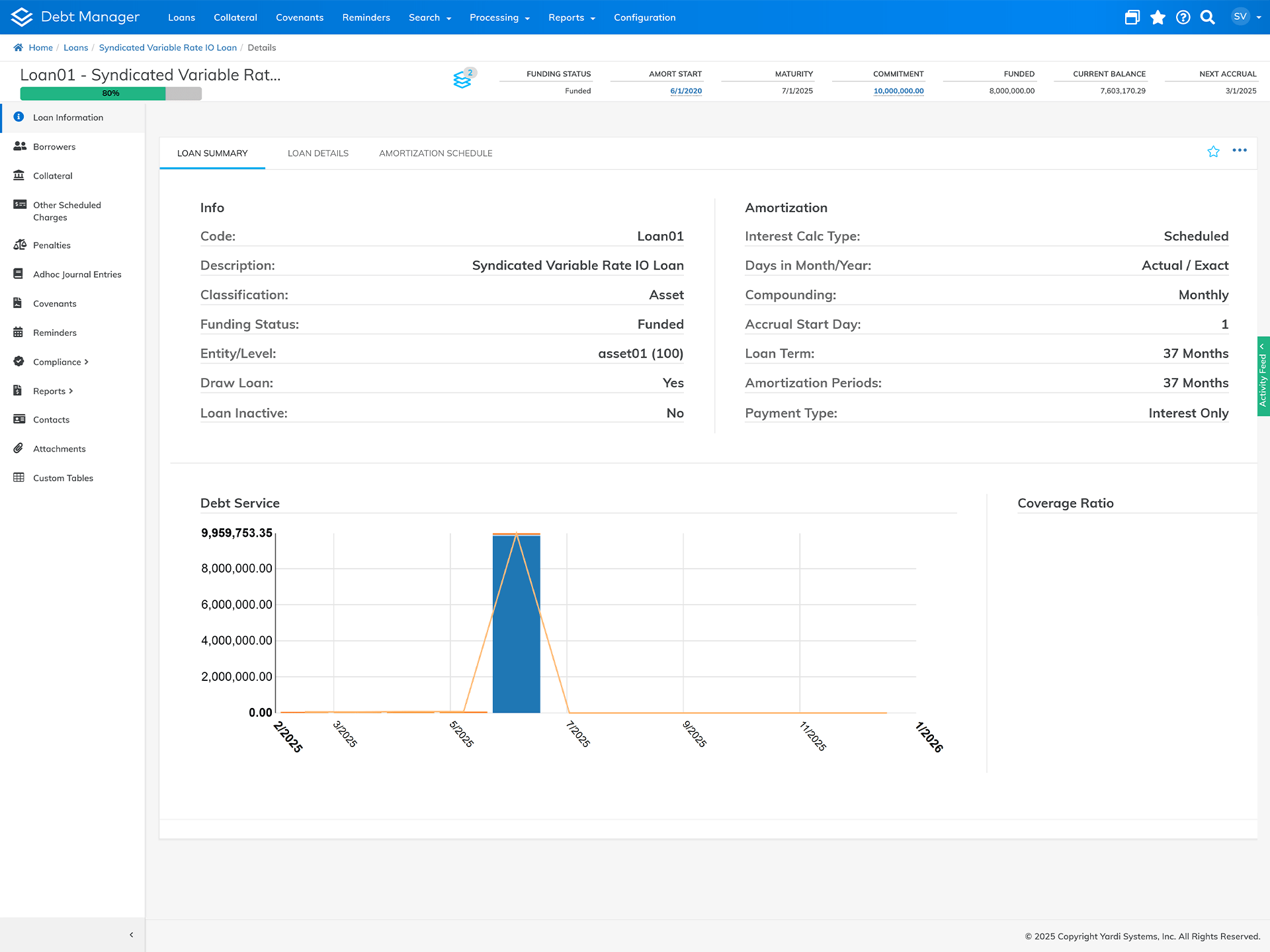
Task: Open Penalties in the sidebar
Action: tap(52, 245)
